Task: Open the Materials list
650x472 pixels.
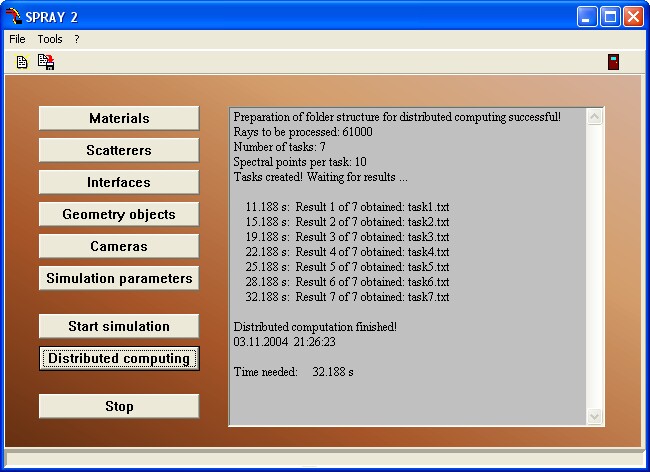Action: point(119,118)
